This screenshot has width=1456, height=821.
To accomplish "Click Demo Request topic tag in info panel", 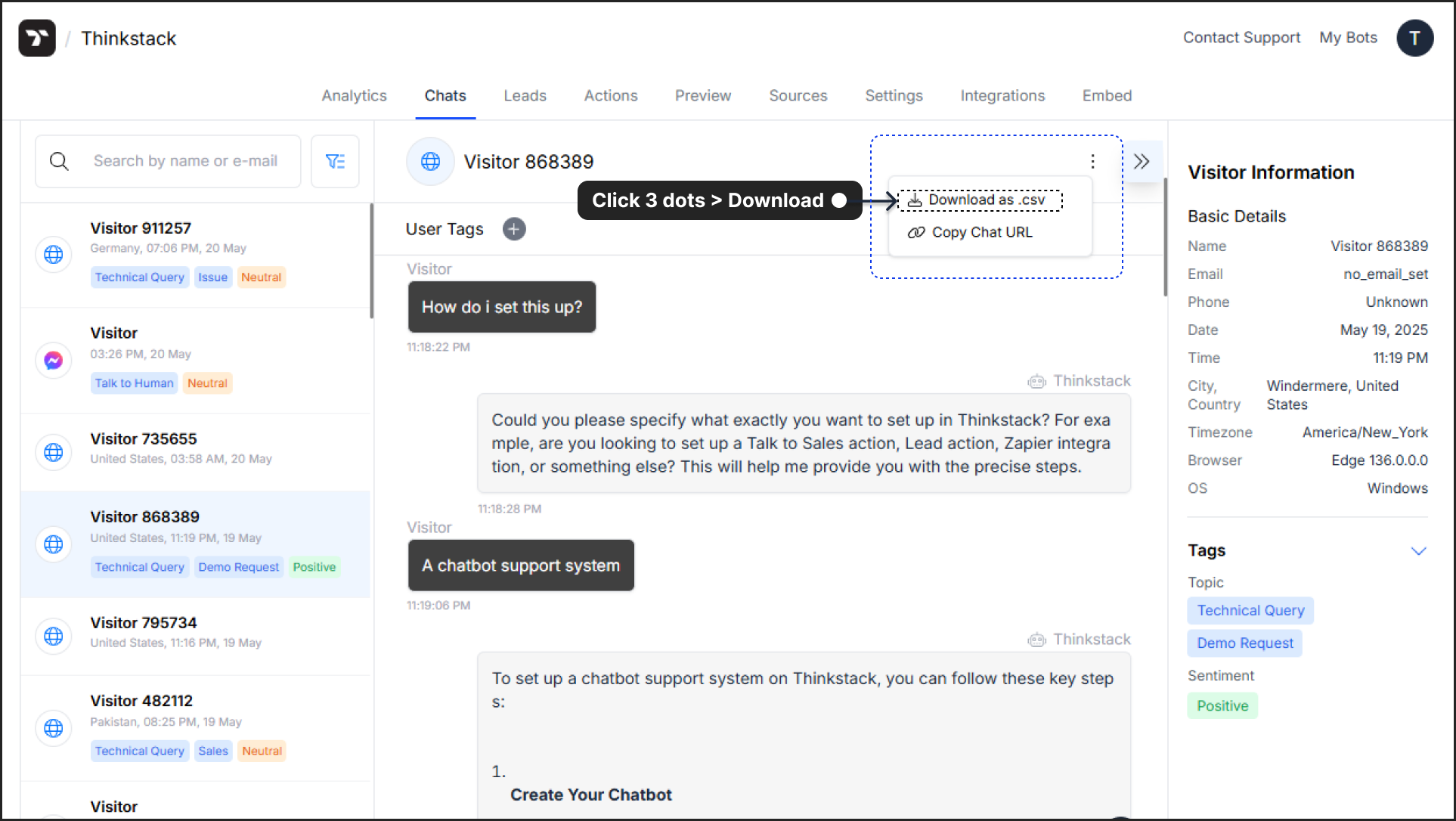I will (x=1244, y=643).
